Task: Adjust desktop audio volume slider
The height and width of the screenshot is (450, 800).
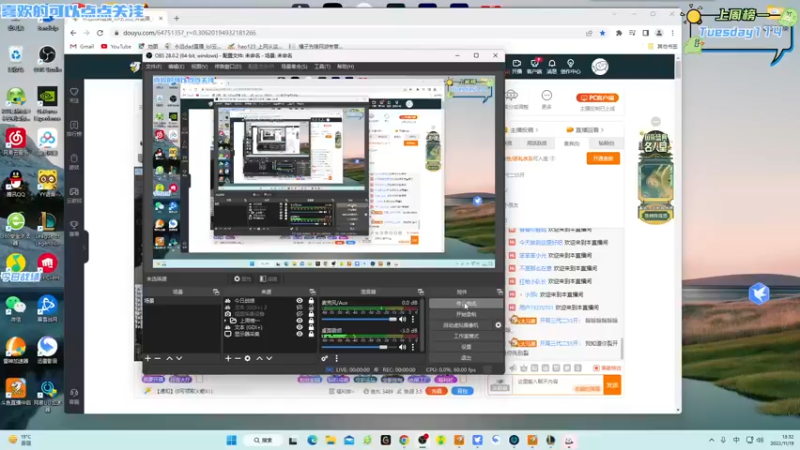Action: click(x=359, y=347)
